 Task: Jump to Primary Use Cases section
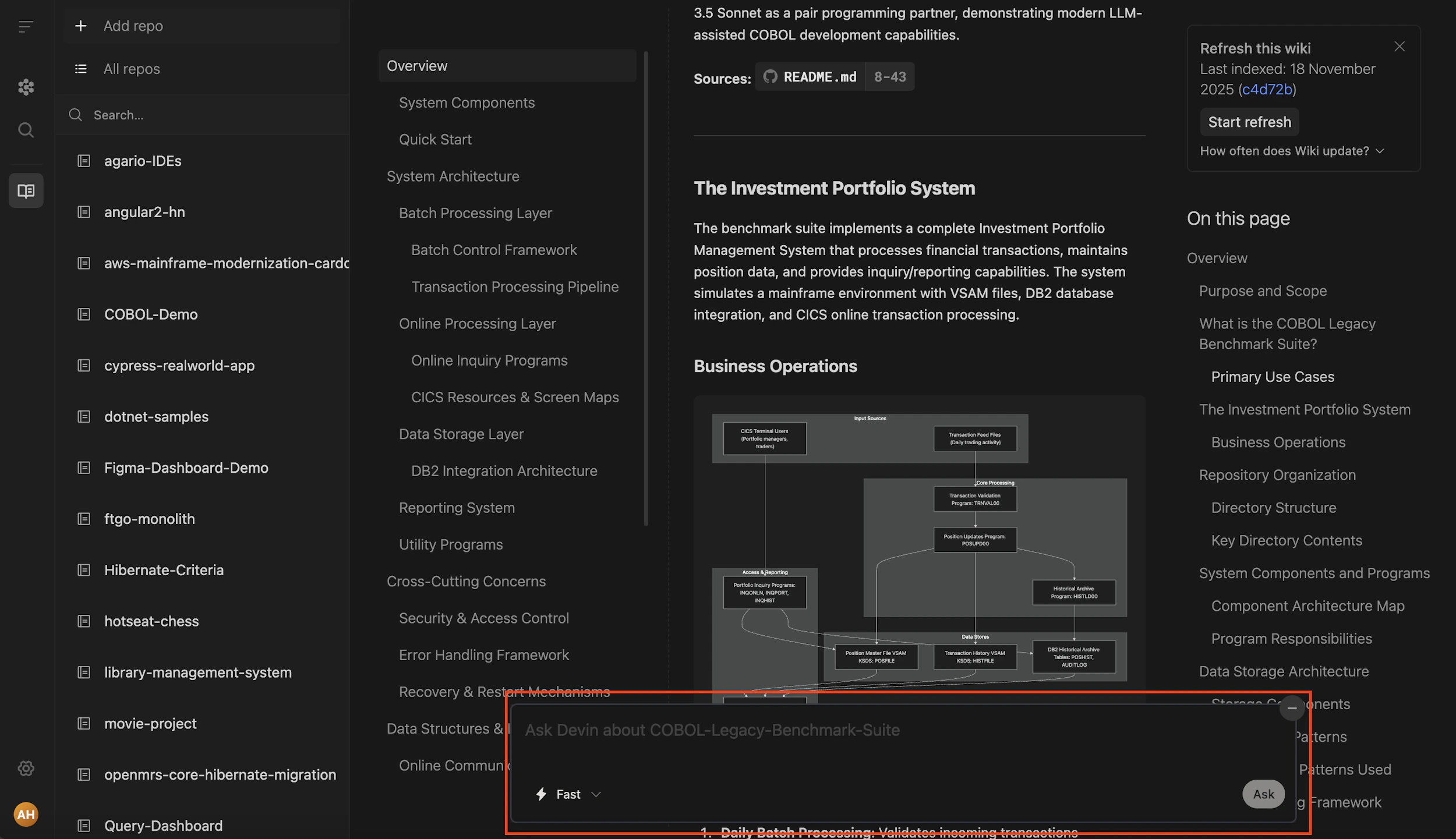[x=1272, y=377]
